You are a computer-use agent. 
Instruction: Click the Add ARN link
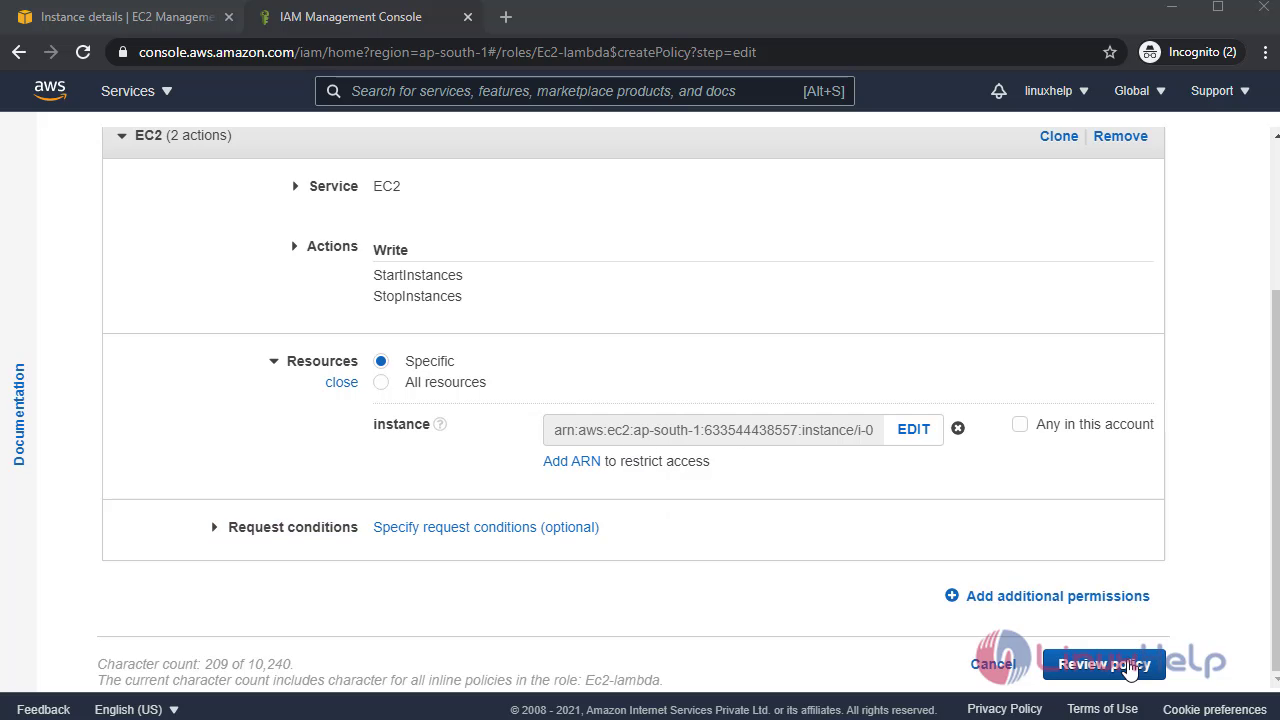[572, 461]
